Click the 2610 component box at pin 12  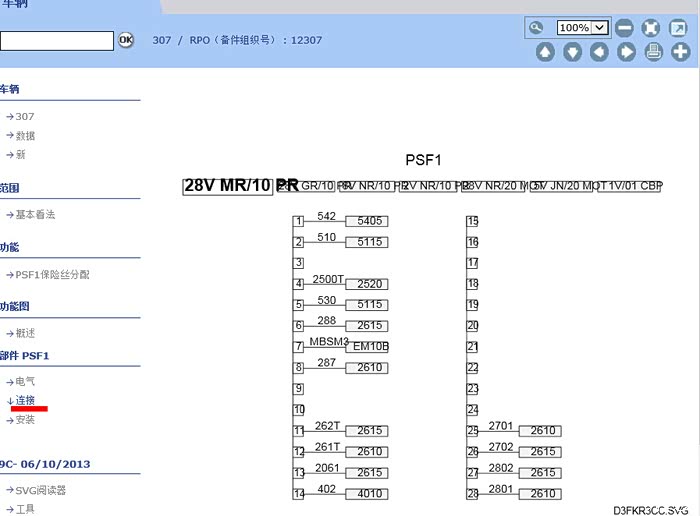(367, 452)
